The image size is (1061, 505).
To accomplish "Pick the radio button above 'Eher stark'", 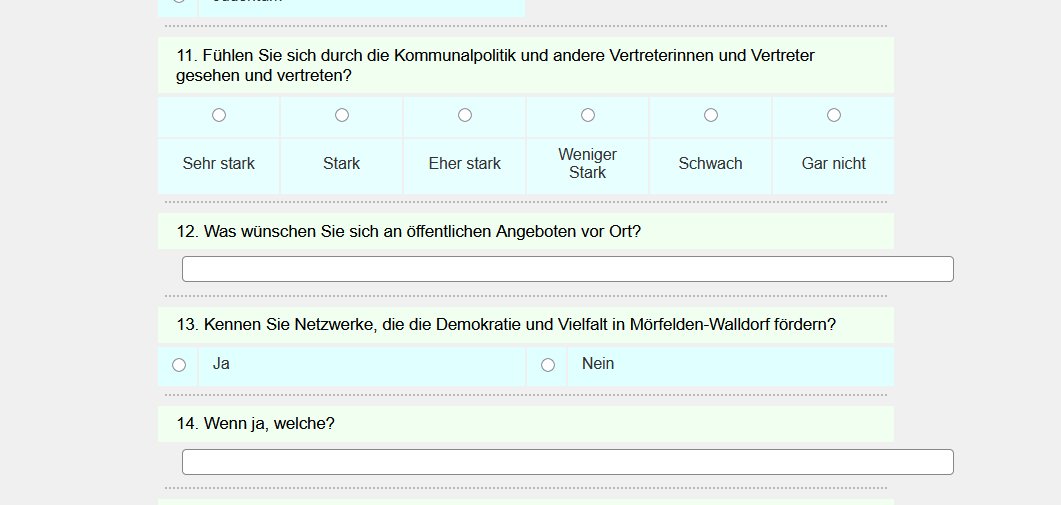I will (x=465, y=115).
